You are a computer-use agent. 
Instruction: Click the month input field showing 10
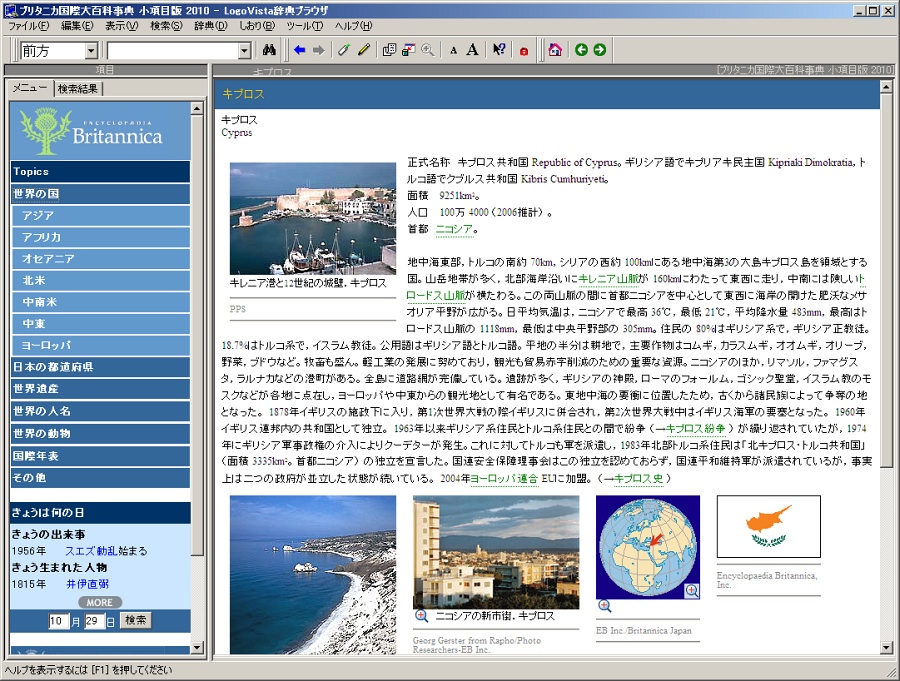pyautogui.click(x=58, y=621)
